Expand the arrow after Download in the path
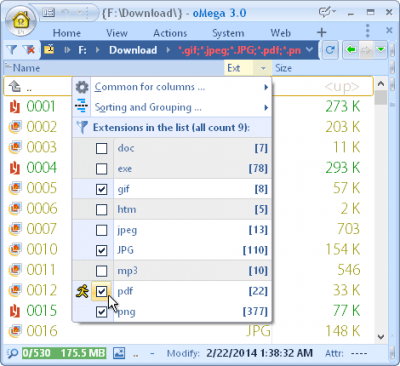This screenshot has height=366, width=400. tap(168, 50)
